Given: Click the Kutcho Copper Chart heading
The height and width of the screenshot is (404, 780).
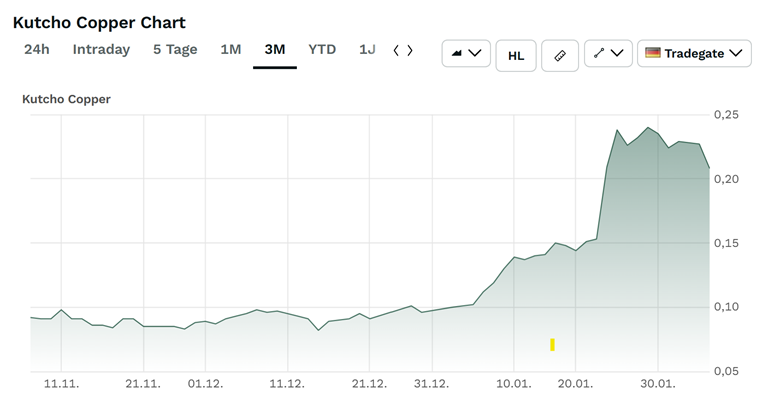Looking at the screenshot, I should 99,22.
